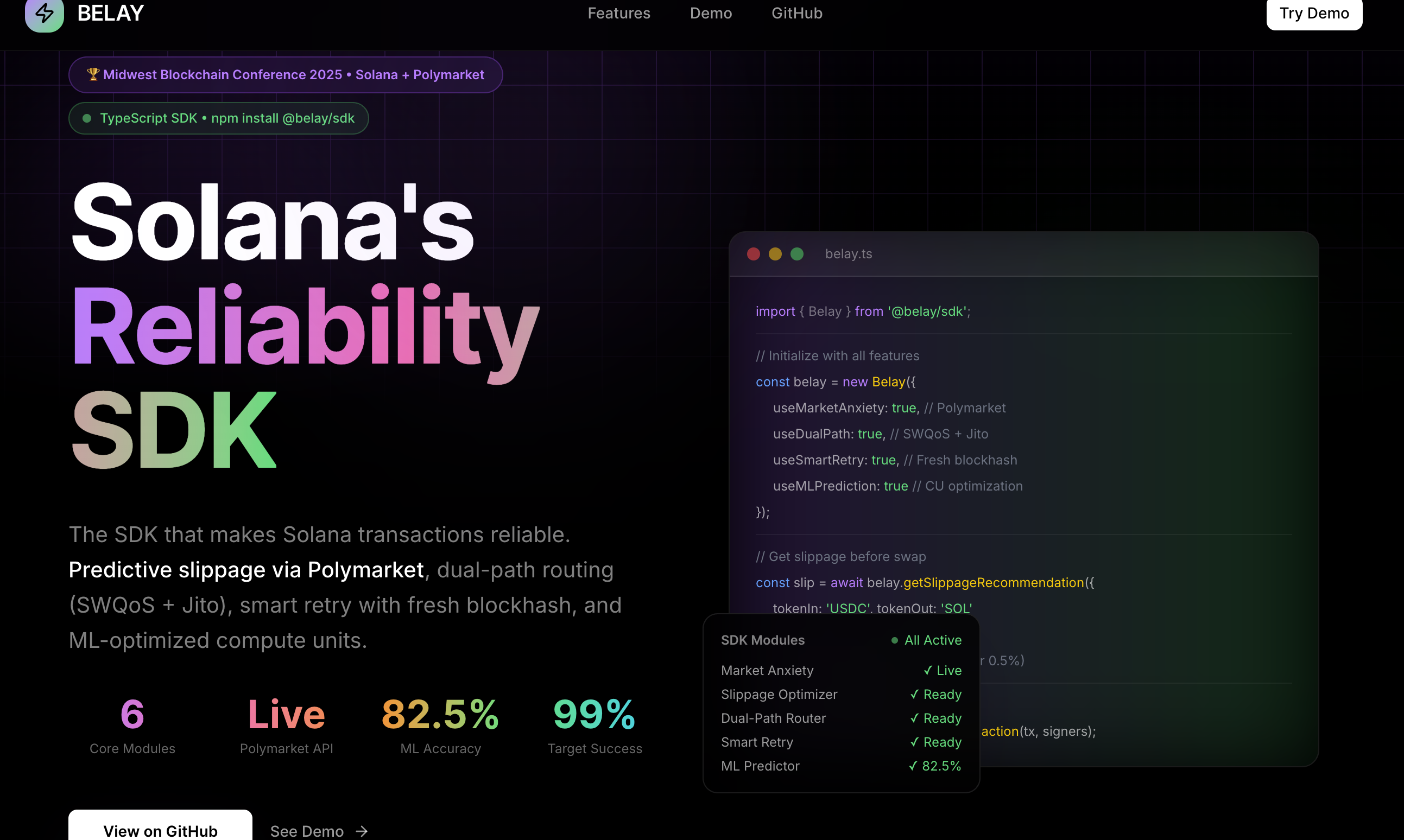
Task: Click the yellow window dot in code panel
Action: (x=775, y=254)
